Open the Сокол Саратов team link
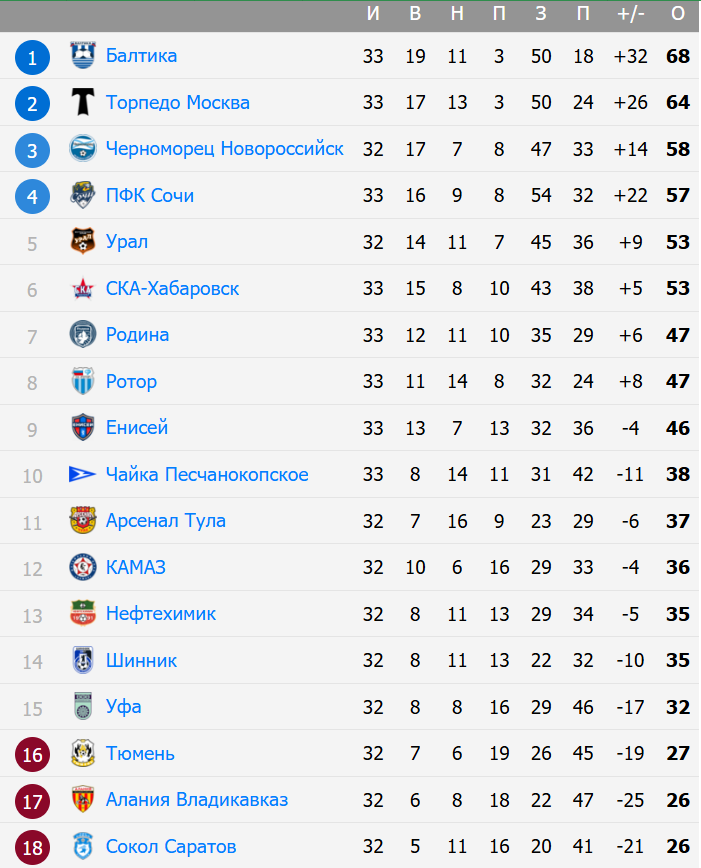Viewport: 701px width, 868px height. coord(171,846)
